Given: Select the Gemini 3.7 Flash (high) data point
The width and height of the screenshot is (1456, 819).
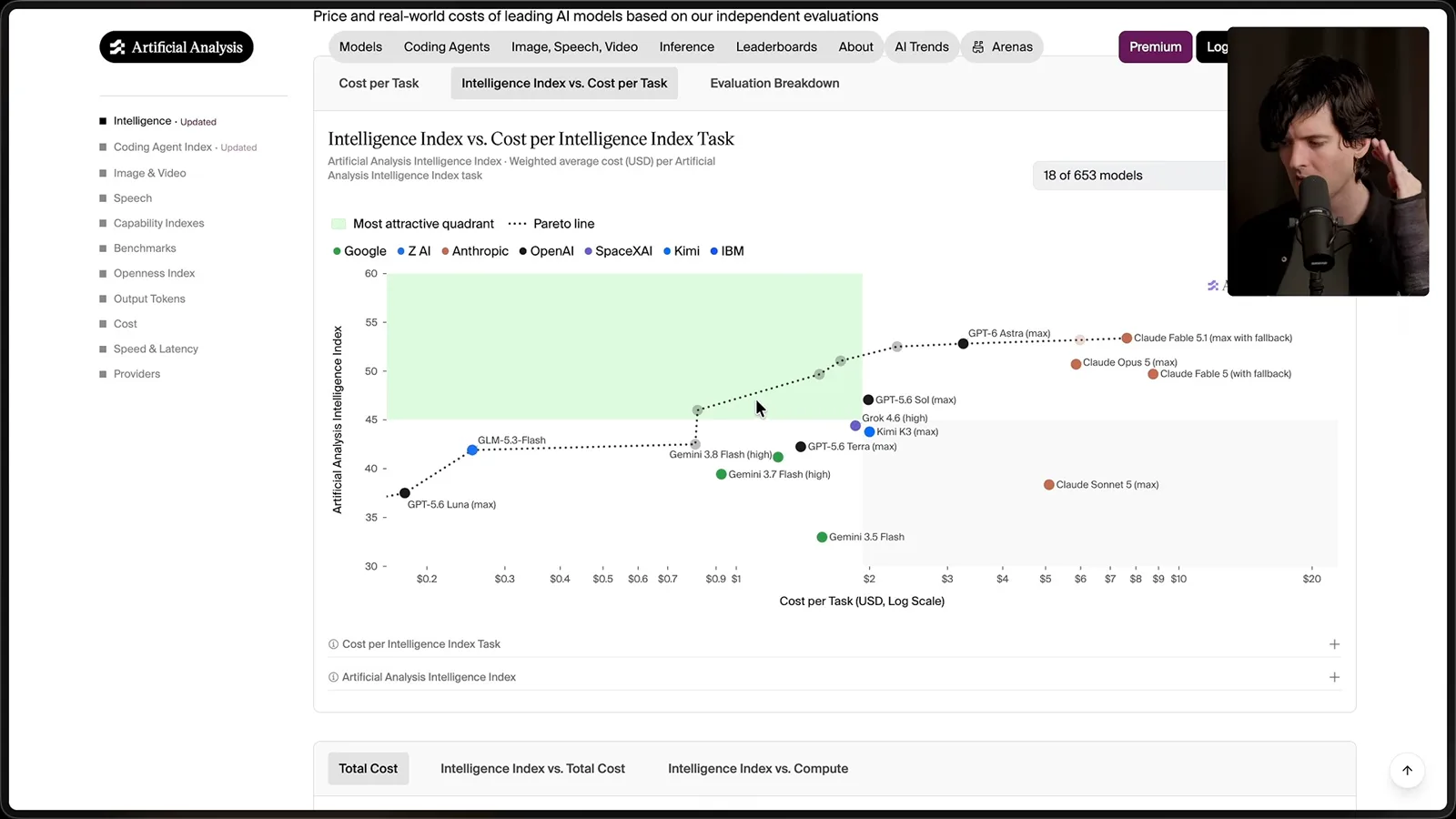Looking at the screenshot, I should click(721, 474).
